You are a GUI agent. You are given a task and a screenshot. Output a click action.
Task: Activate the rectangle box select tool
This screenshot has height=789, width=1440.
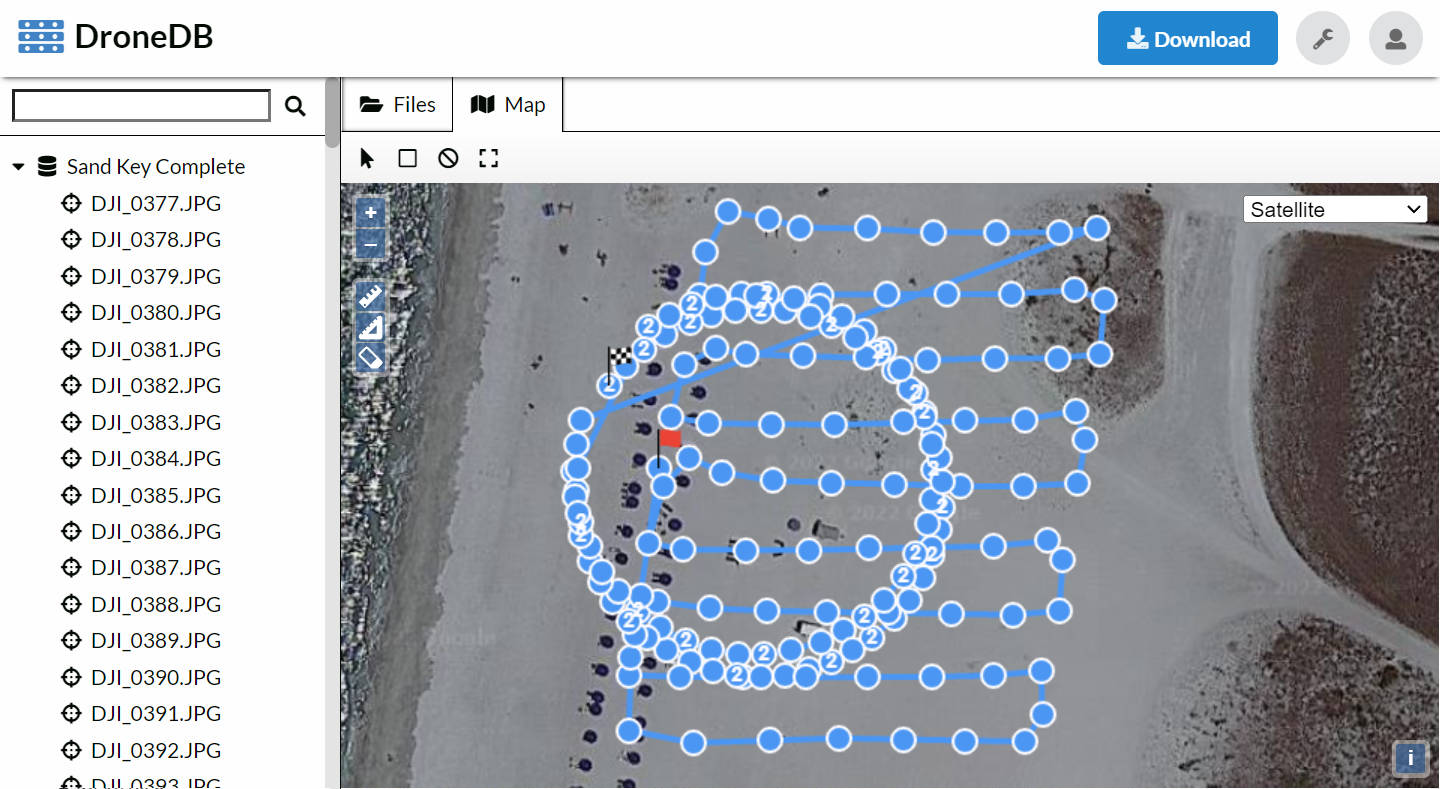point(407,158)
